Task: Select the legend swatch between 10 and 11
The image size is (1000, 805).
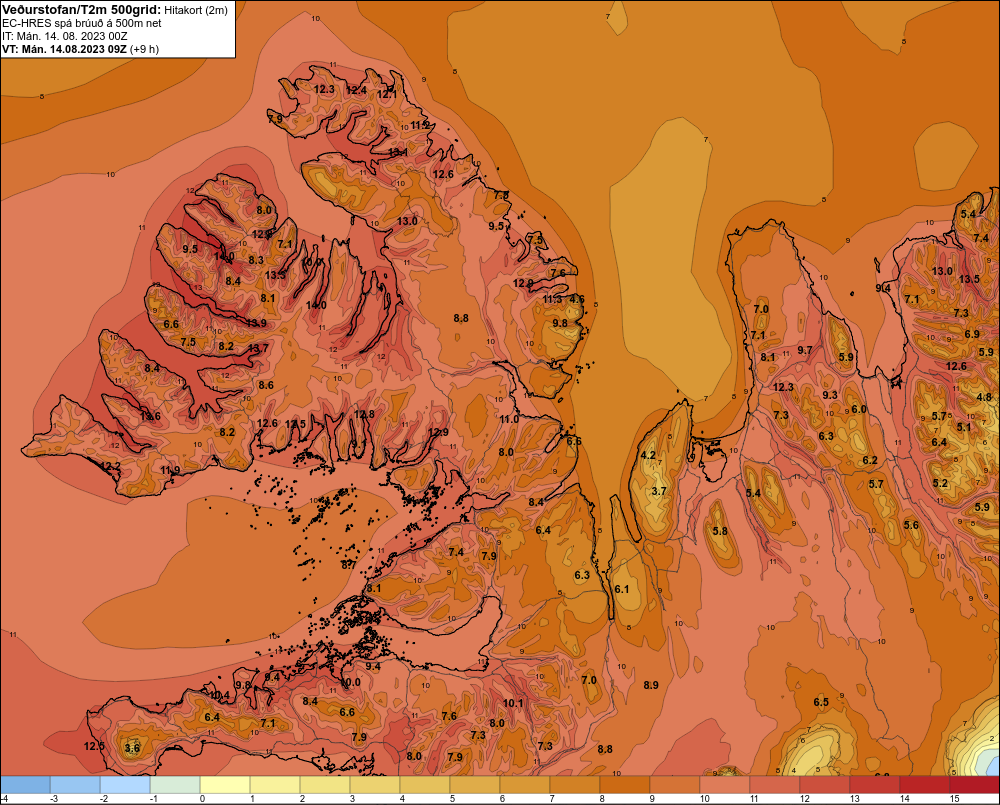Action: [725, 785]
